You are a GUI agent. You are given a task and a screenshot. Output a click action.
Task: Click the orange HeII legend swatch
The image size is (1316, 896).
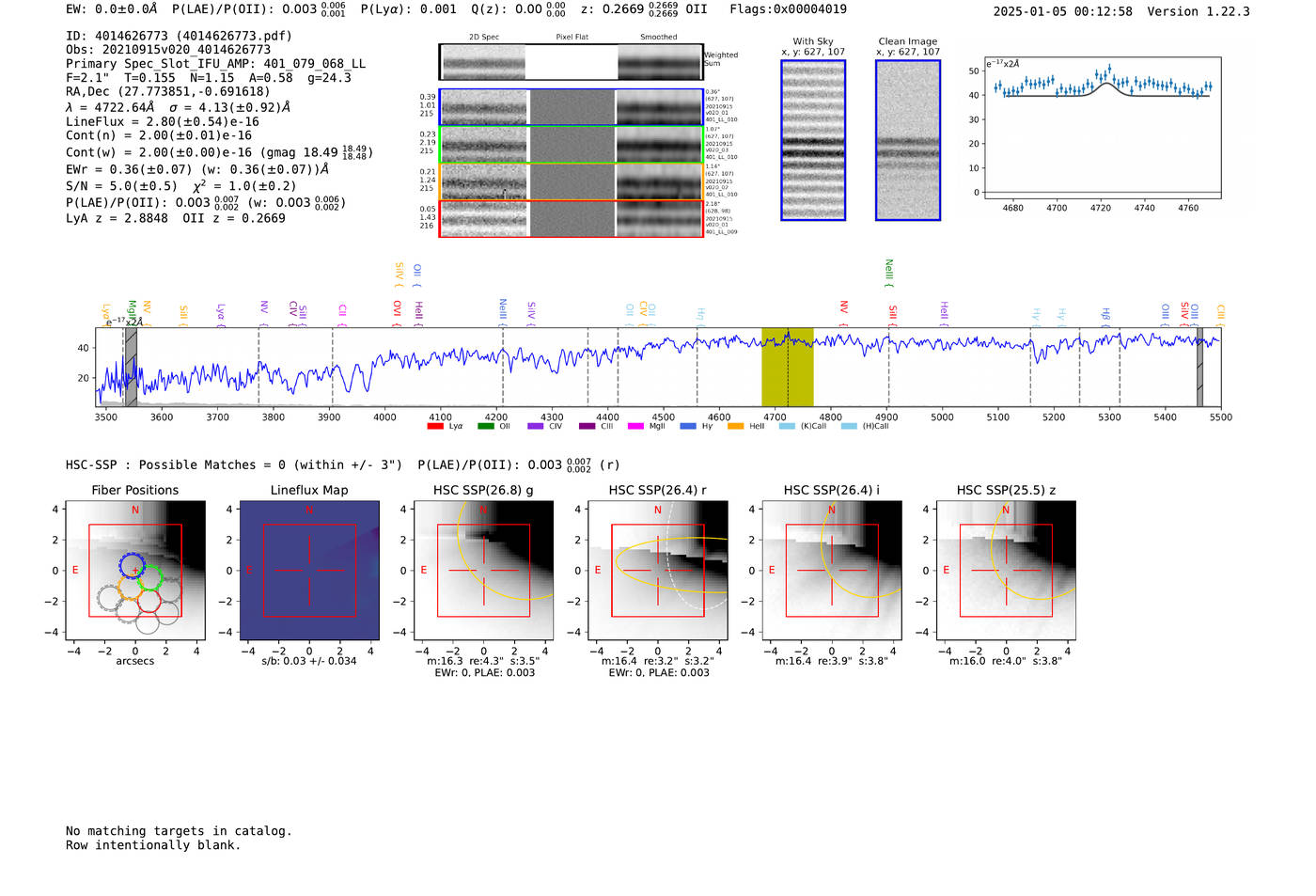[x=735, y=426]
